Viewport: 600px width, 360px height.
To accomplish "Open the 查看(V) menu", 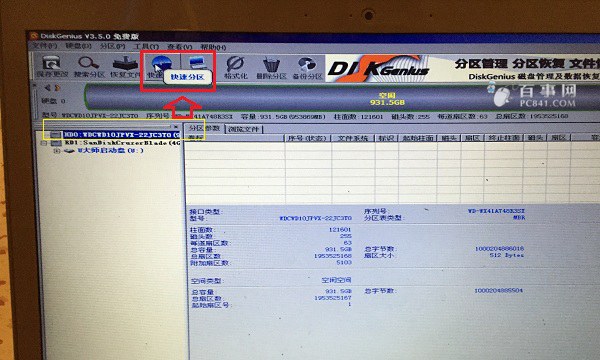I will point(180,47).
